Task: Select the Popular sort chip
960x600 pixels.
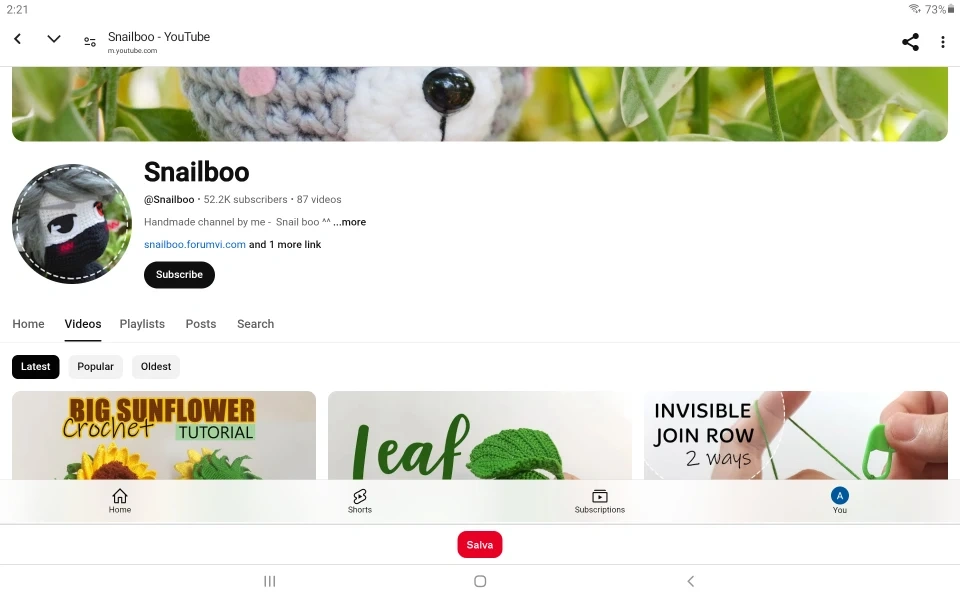Action: point(96,367)
